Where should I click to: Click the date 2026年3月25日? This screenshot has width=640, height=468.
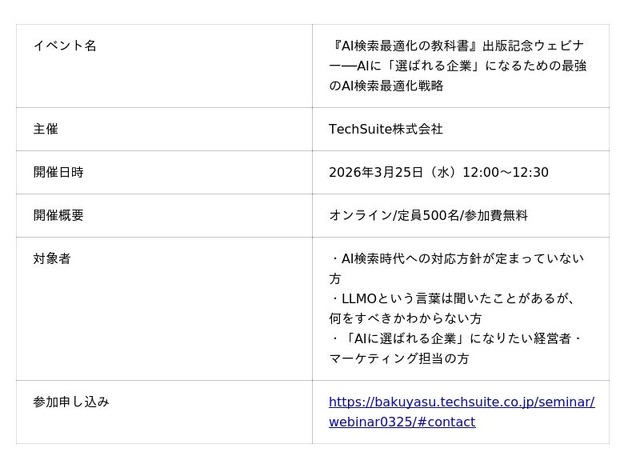376,172
